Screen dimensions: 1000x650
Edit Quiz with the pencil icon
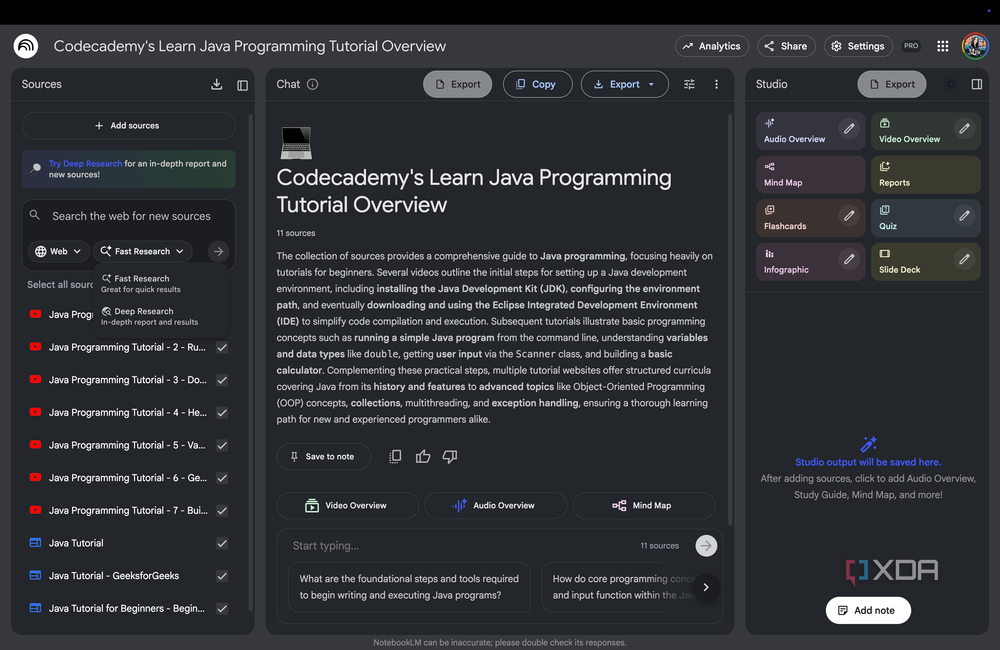[x=964, y=216]
